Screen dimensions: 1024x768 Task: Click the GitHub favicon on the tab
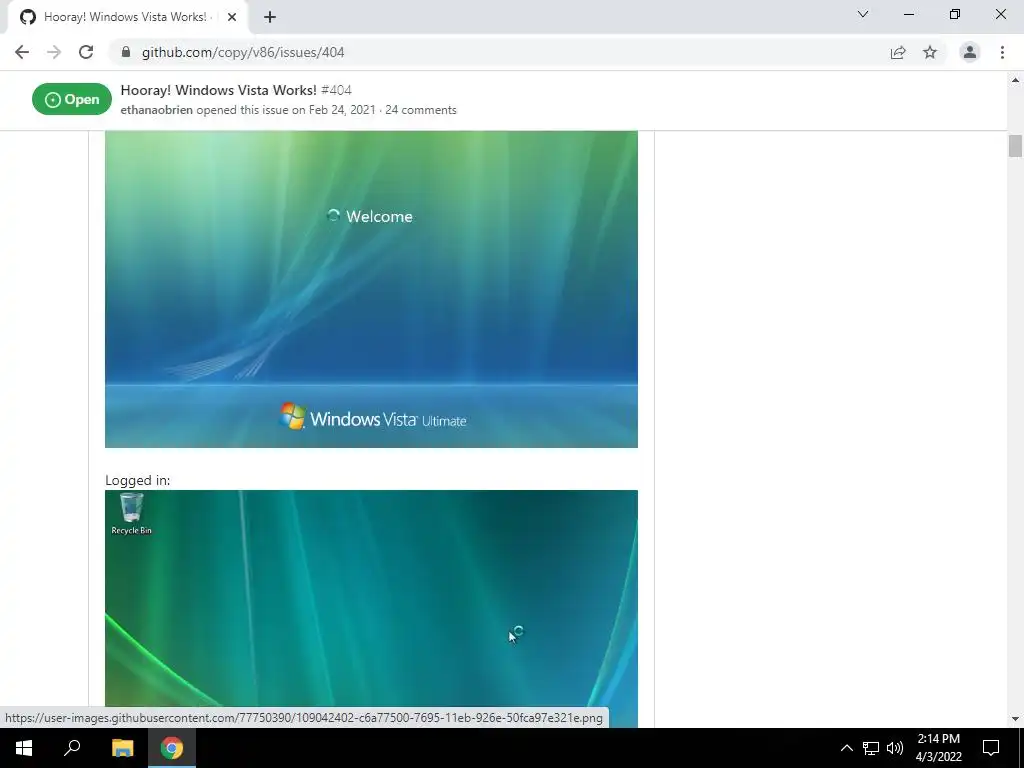[x=27, y=17]
